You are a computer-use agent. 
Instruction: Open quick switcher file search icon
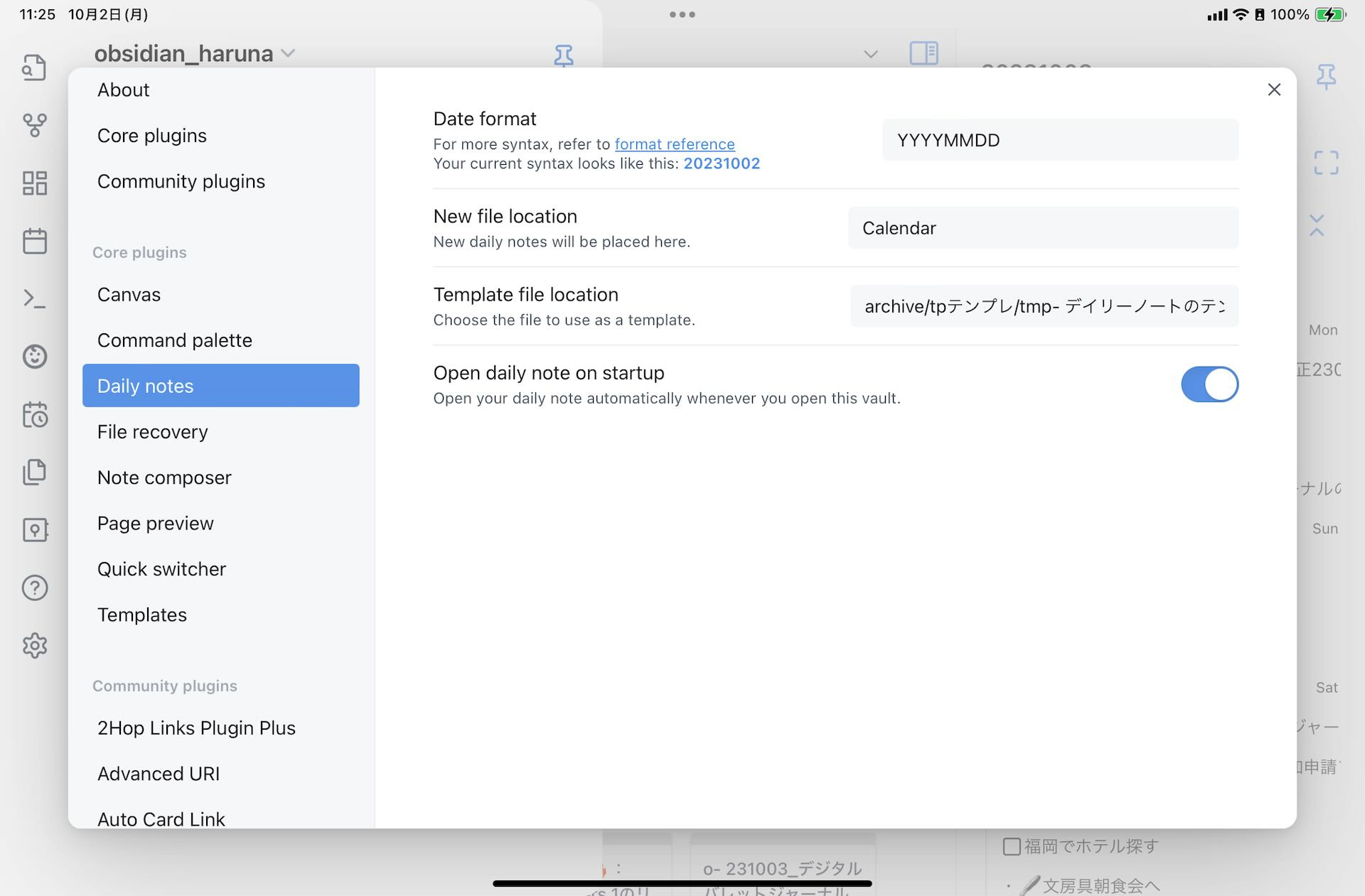tap(34, 68)
